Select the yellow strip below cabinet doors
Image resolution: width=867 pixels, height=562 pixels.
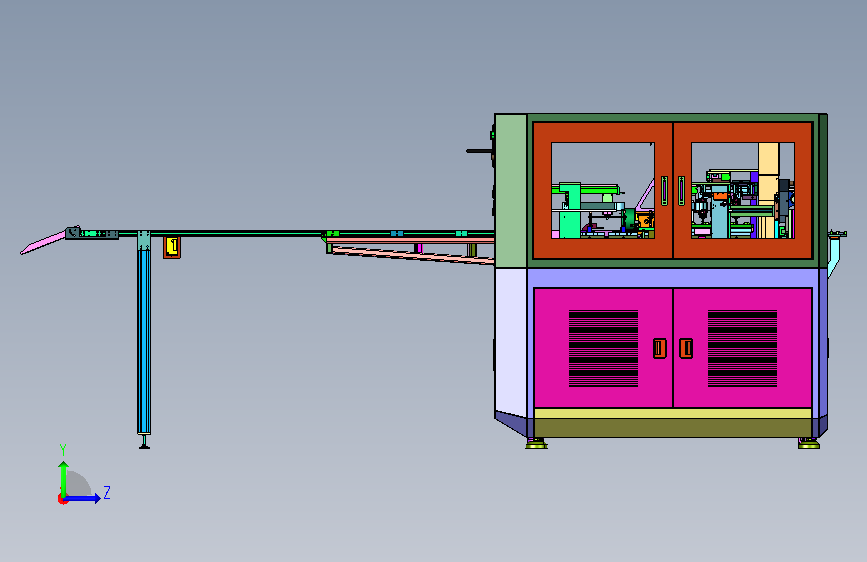(x=673, y=413)
